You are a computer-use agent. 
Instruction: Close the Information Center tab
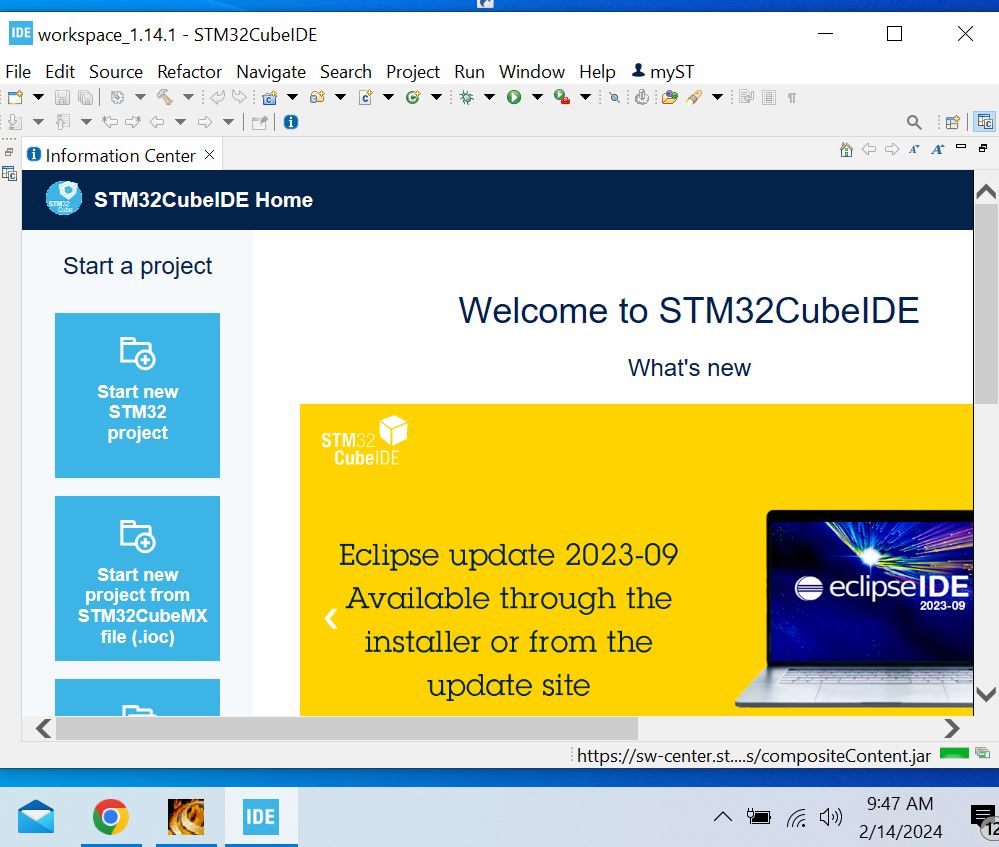point(210,155)
